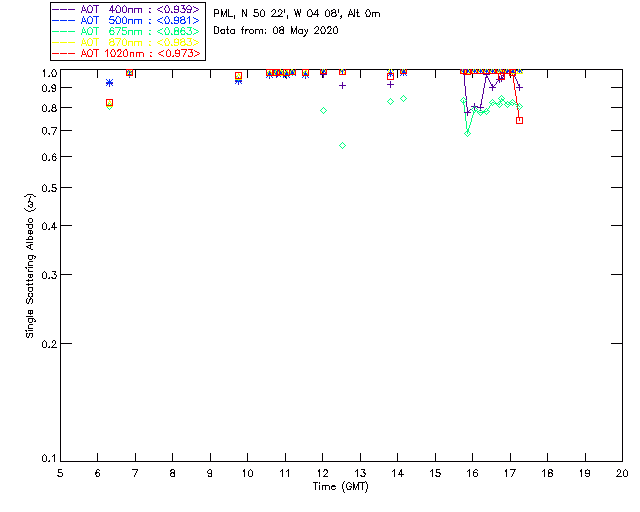Click the AOT 500nm legend entry
Screen dimensions: 640x512
[x=126, y=20]
